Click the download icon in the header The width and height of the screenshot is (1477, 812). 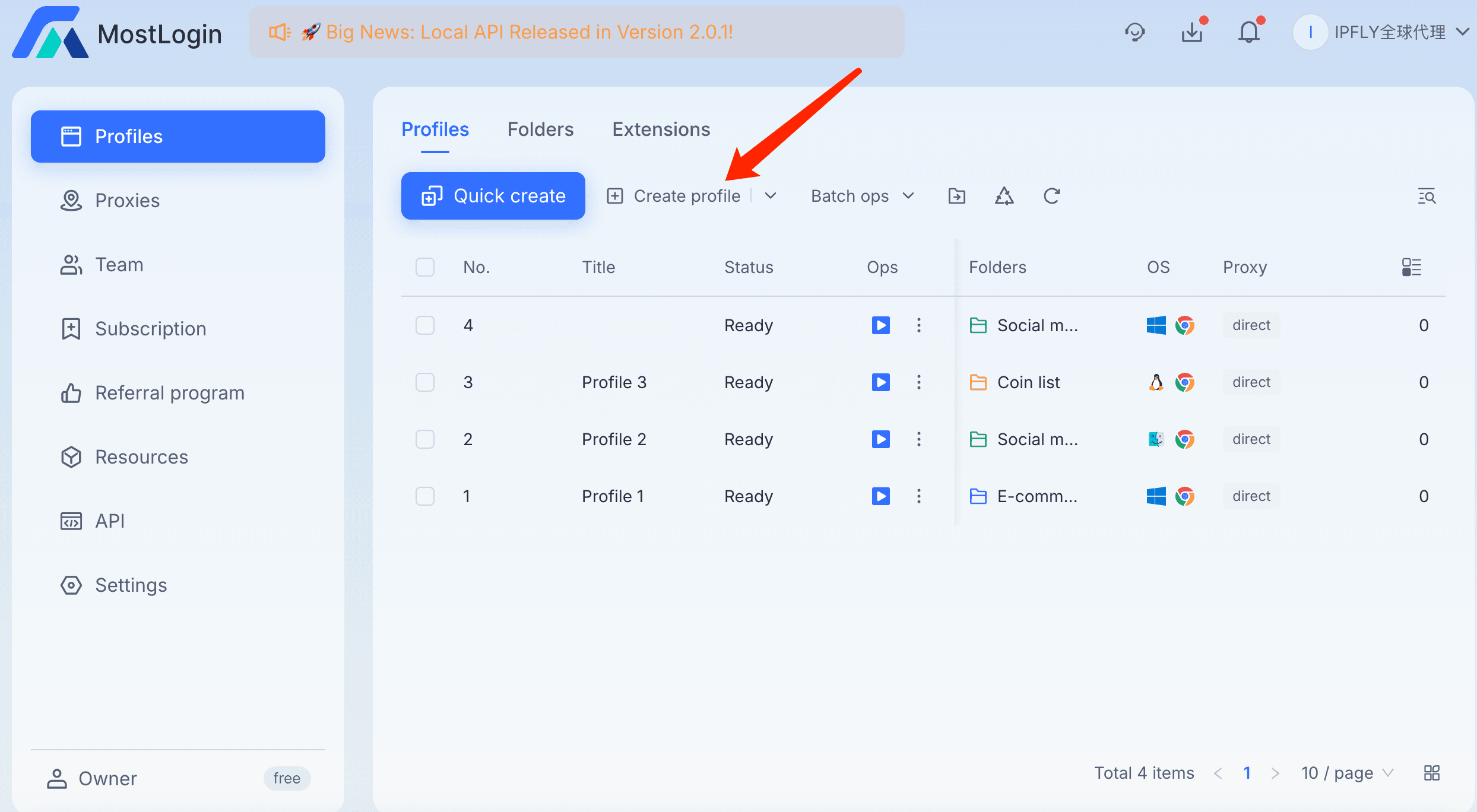(x=1192, y=32)
